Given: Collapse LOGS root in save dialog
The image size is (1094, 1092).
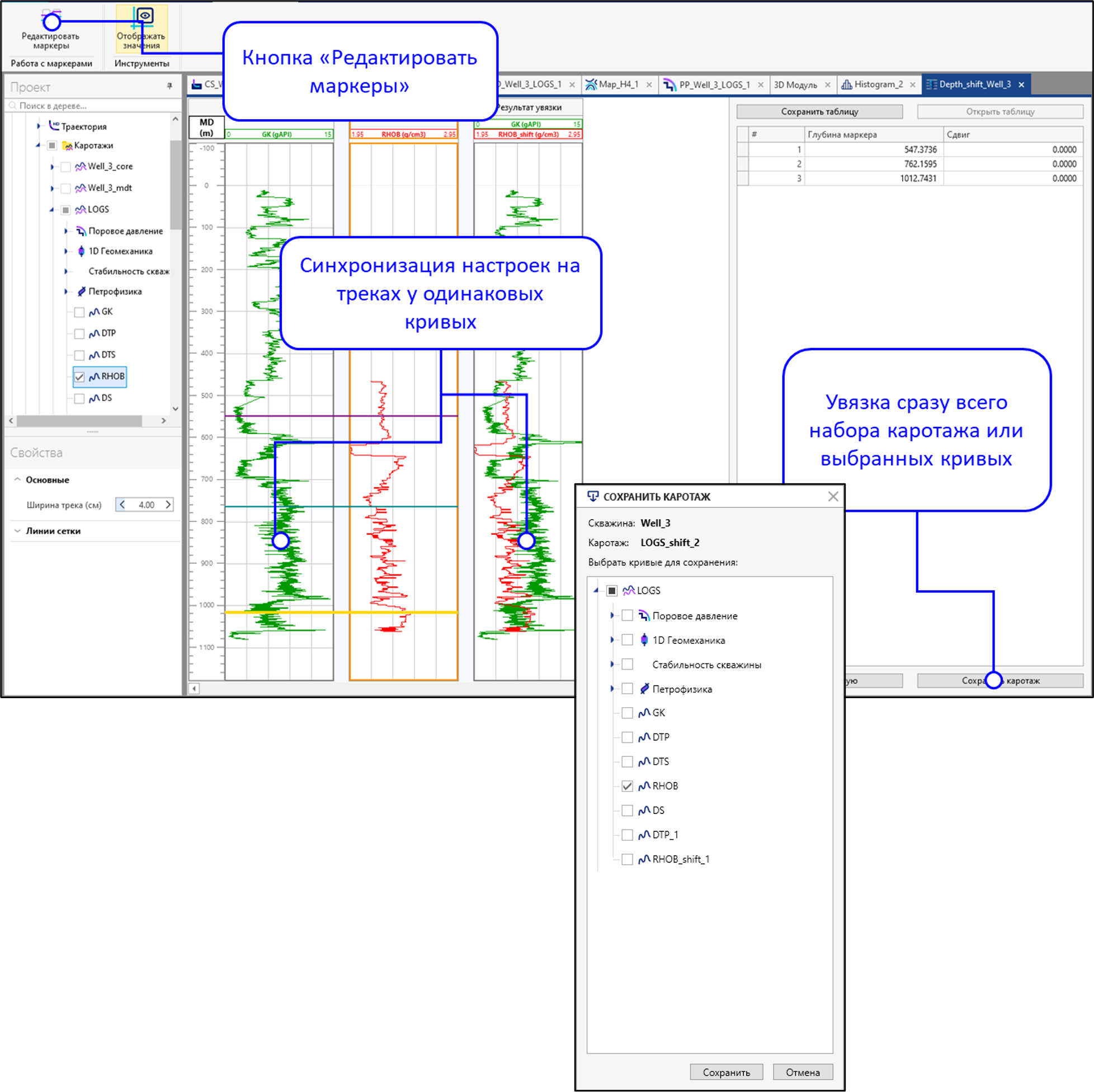Looking at the screenshot, I should pos(596,591).
